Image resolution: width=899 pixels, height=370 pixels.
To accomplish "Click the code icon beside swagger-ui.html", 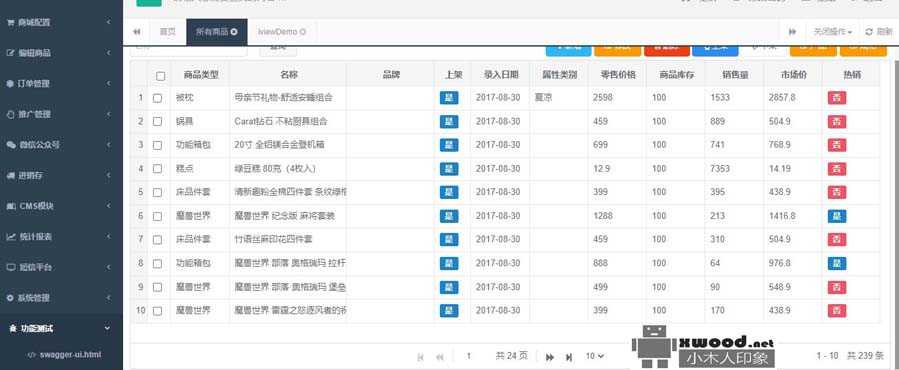I will 32,355.
